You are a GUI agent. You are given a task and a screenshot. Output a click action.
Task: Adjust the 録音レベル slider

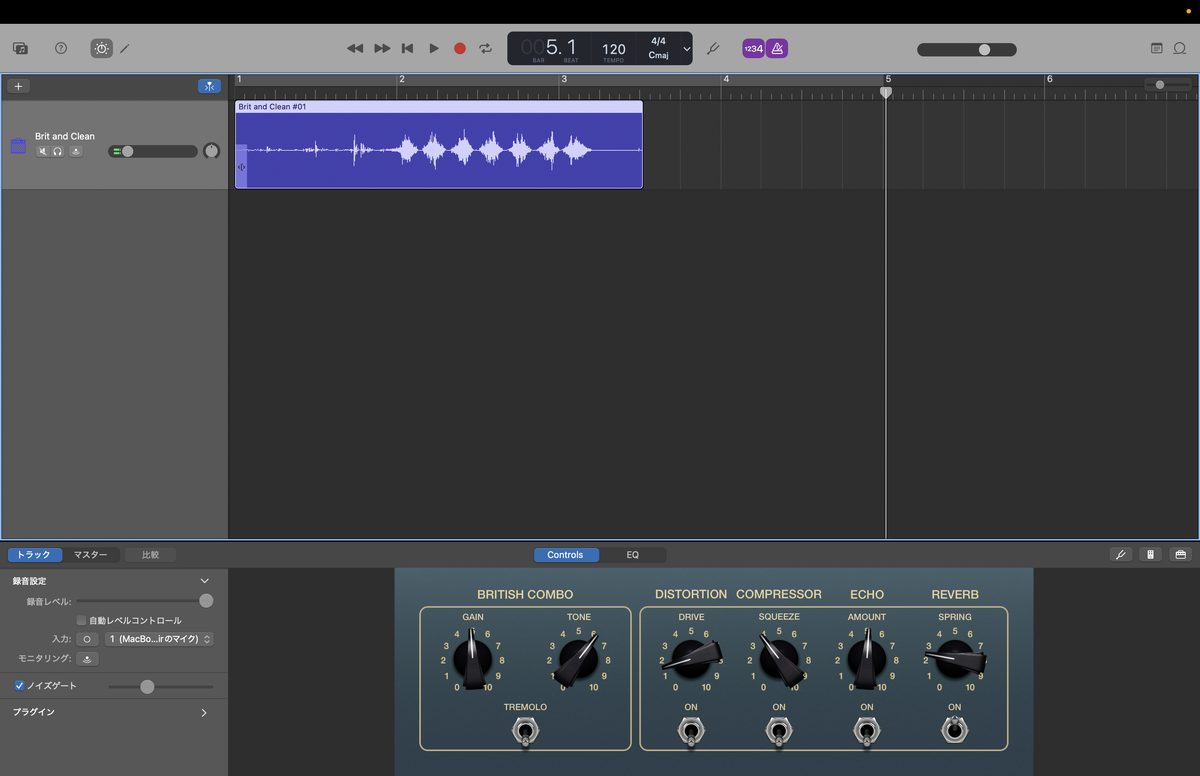[145, 601]
